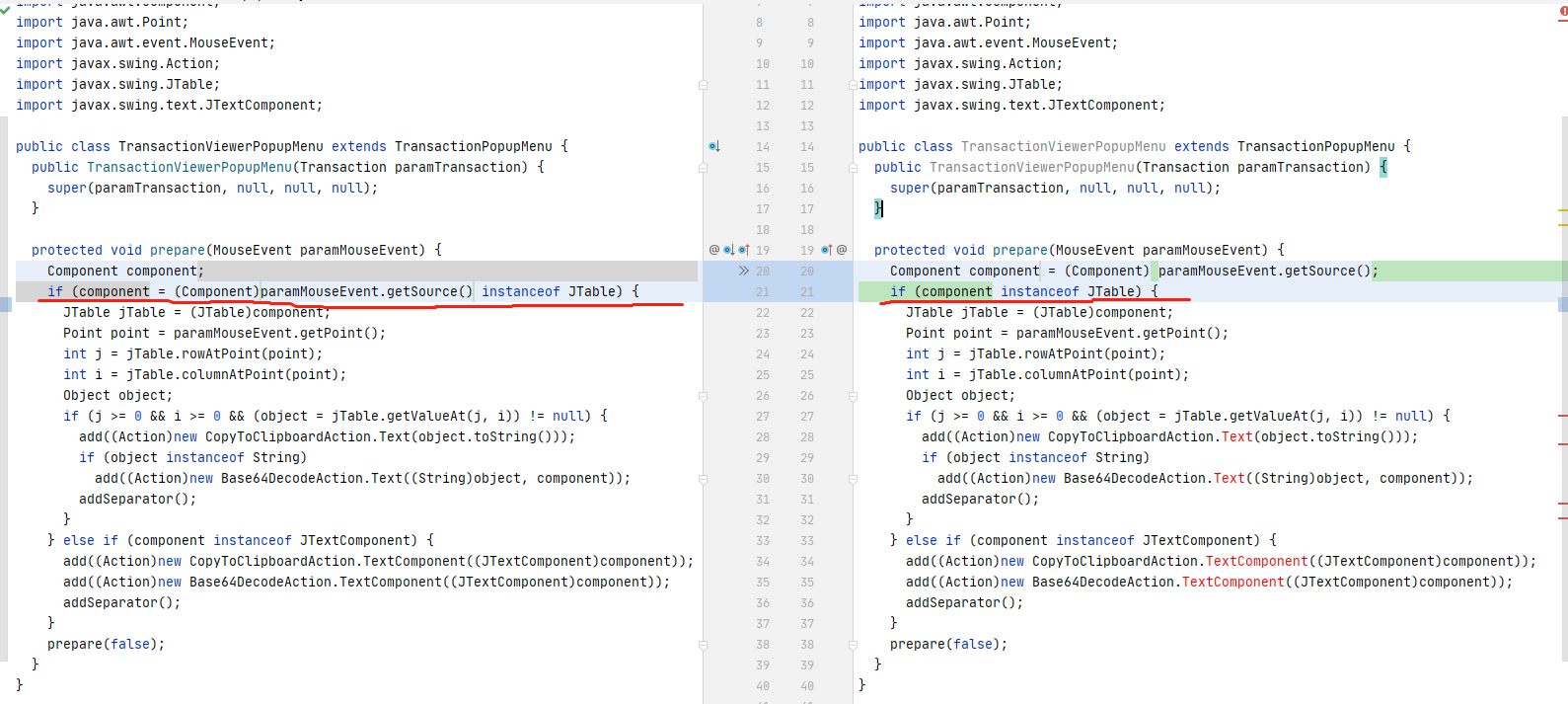The image size is (1568, 704).
Task: Click TransactionPopupMenu superclass in right pane
Action: [1315, 146]
